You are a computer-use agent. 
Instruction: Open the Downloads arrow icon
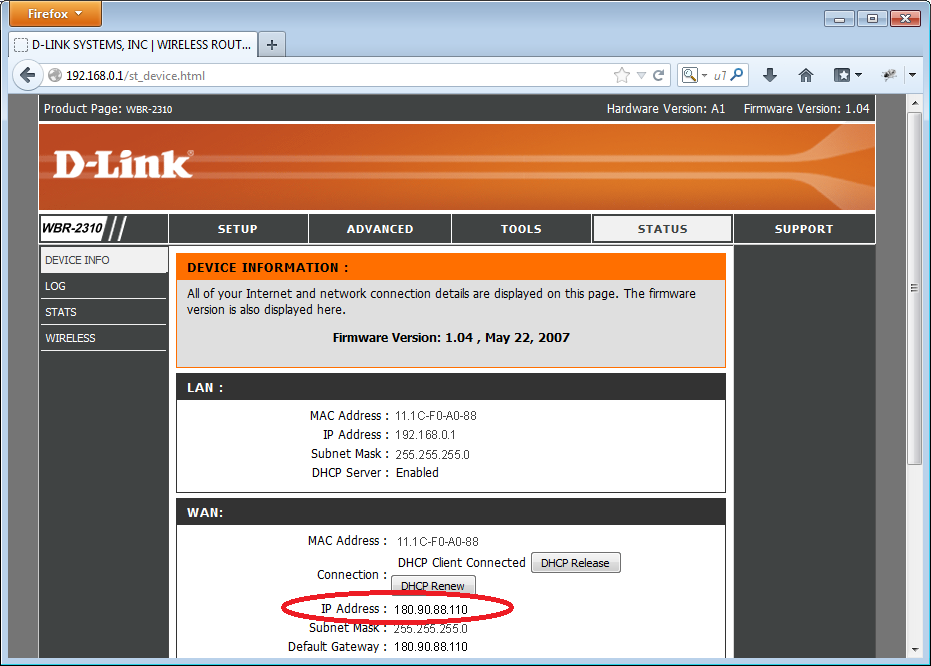point(770,75)
